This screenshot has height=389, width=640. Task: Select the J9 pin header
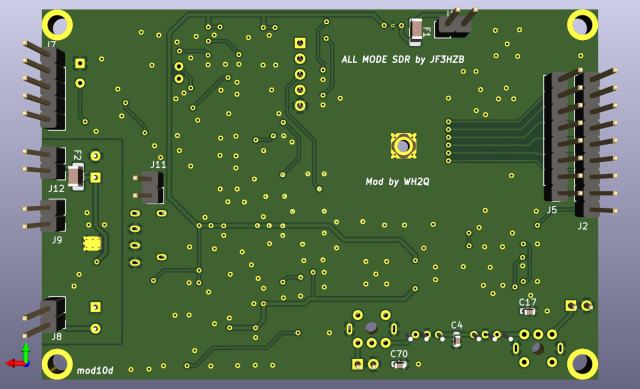pyautogui.click(x=45, y=216)
